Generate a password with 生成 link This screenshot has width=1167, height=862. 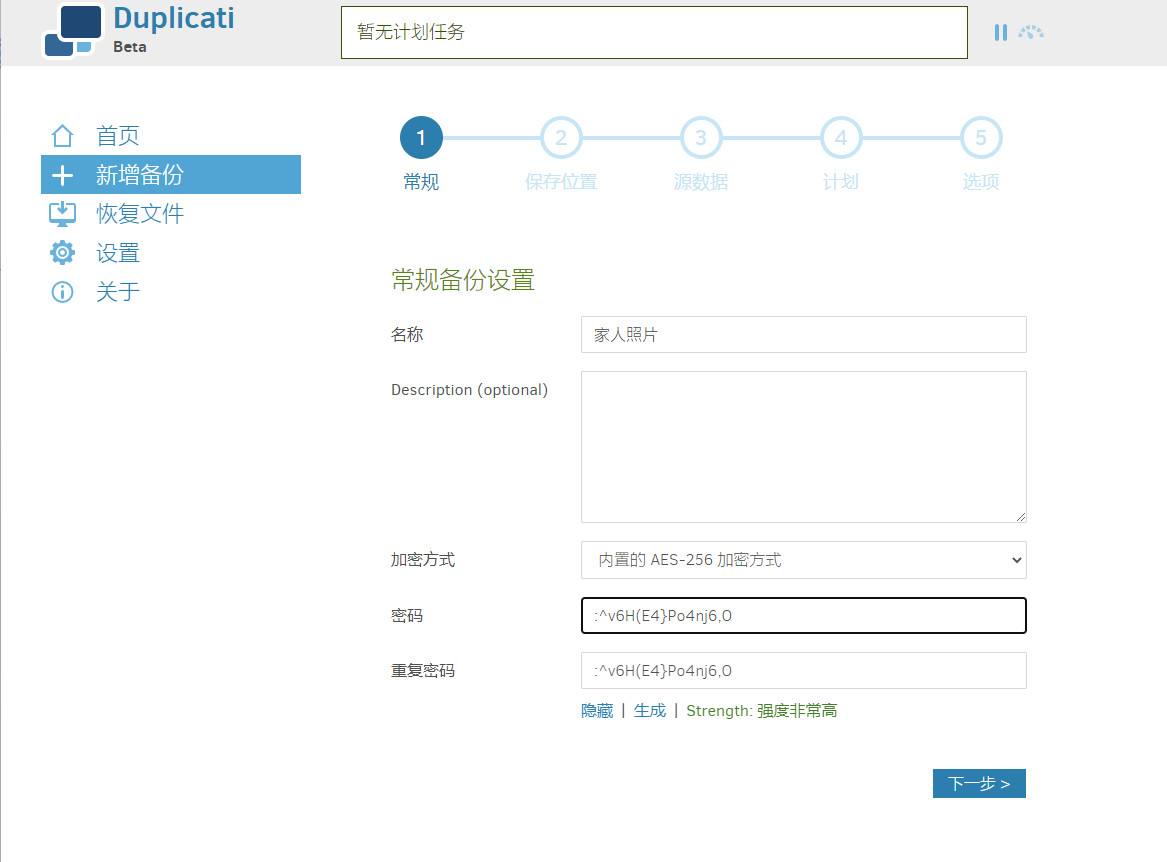tap(649, 711)
